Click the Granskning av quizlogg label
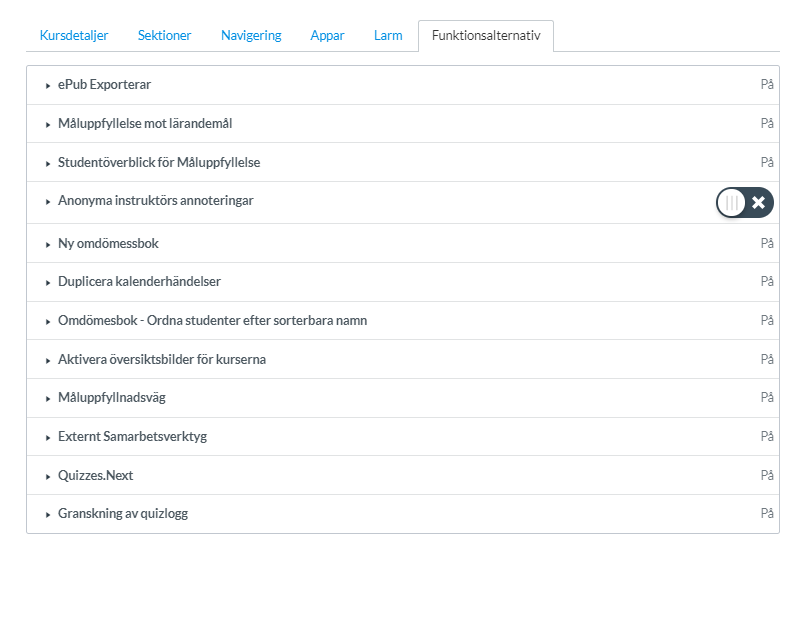The image size is (808, 617). [x=123, y=514]
